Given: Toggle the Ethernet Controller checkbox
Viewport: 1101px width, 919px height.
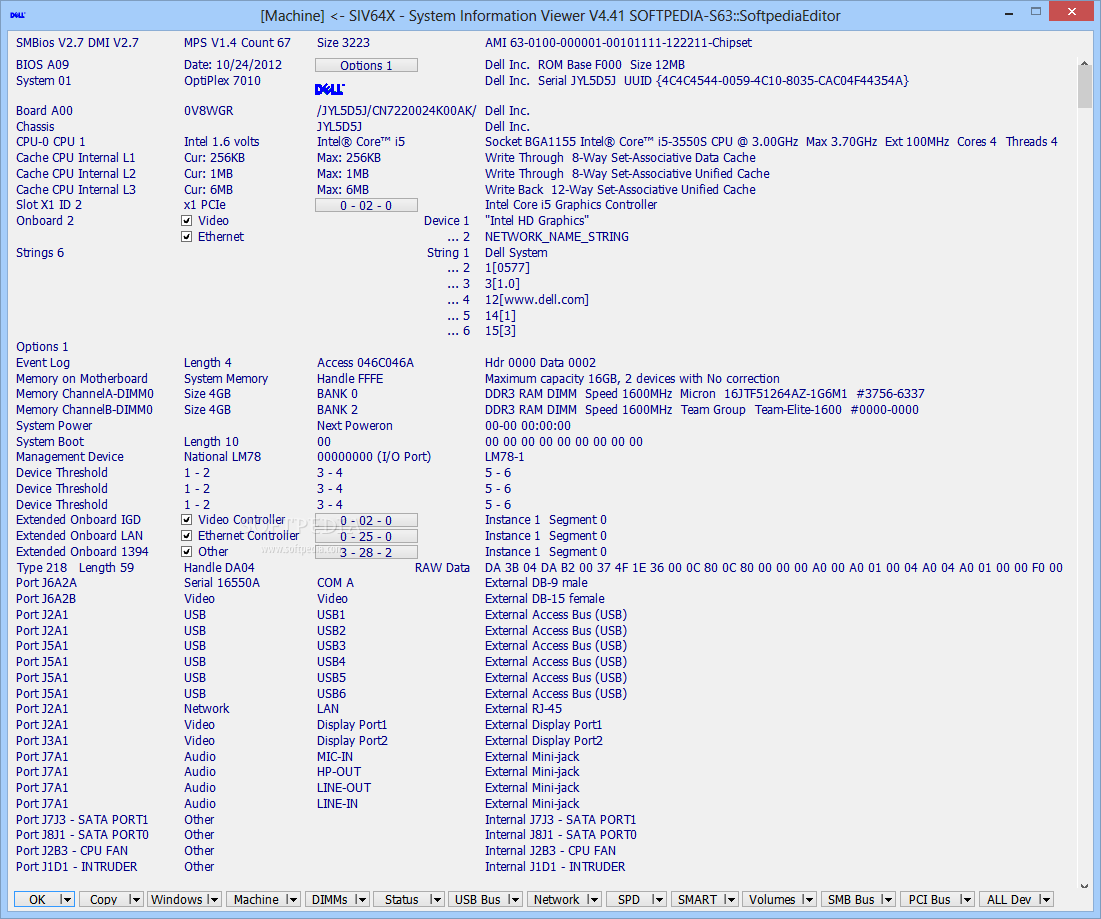Looking at the screenshot, I should [187, 536].
